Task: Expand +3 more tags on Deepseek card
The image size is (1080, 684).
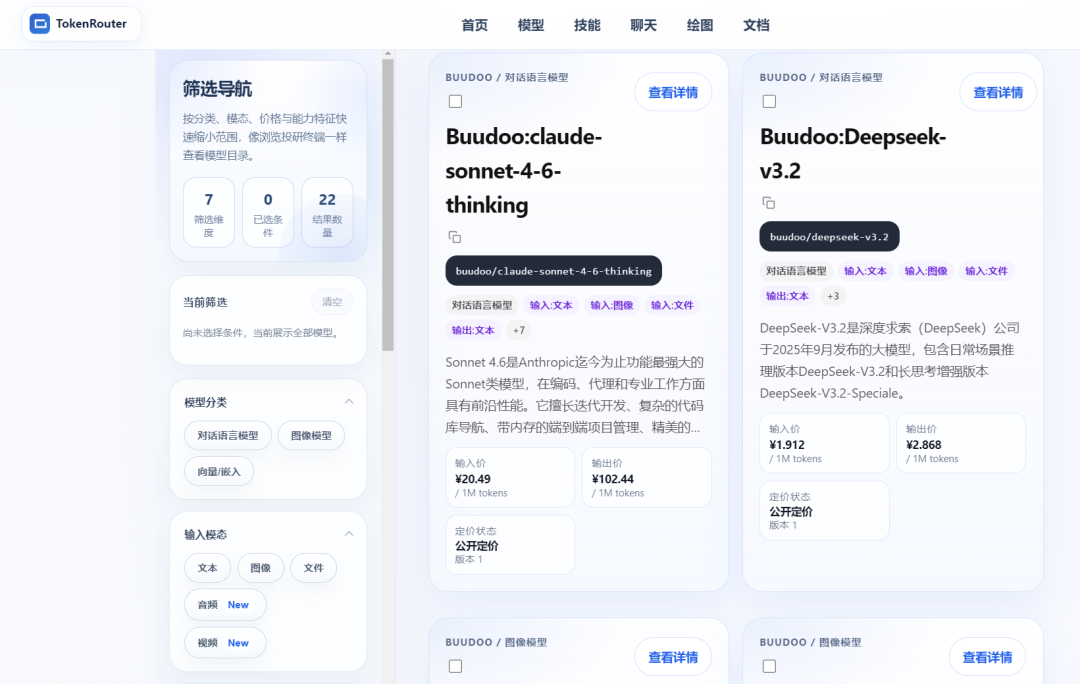Action: [x=833, y=296]
